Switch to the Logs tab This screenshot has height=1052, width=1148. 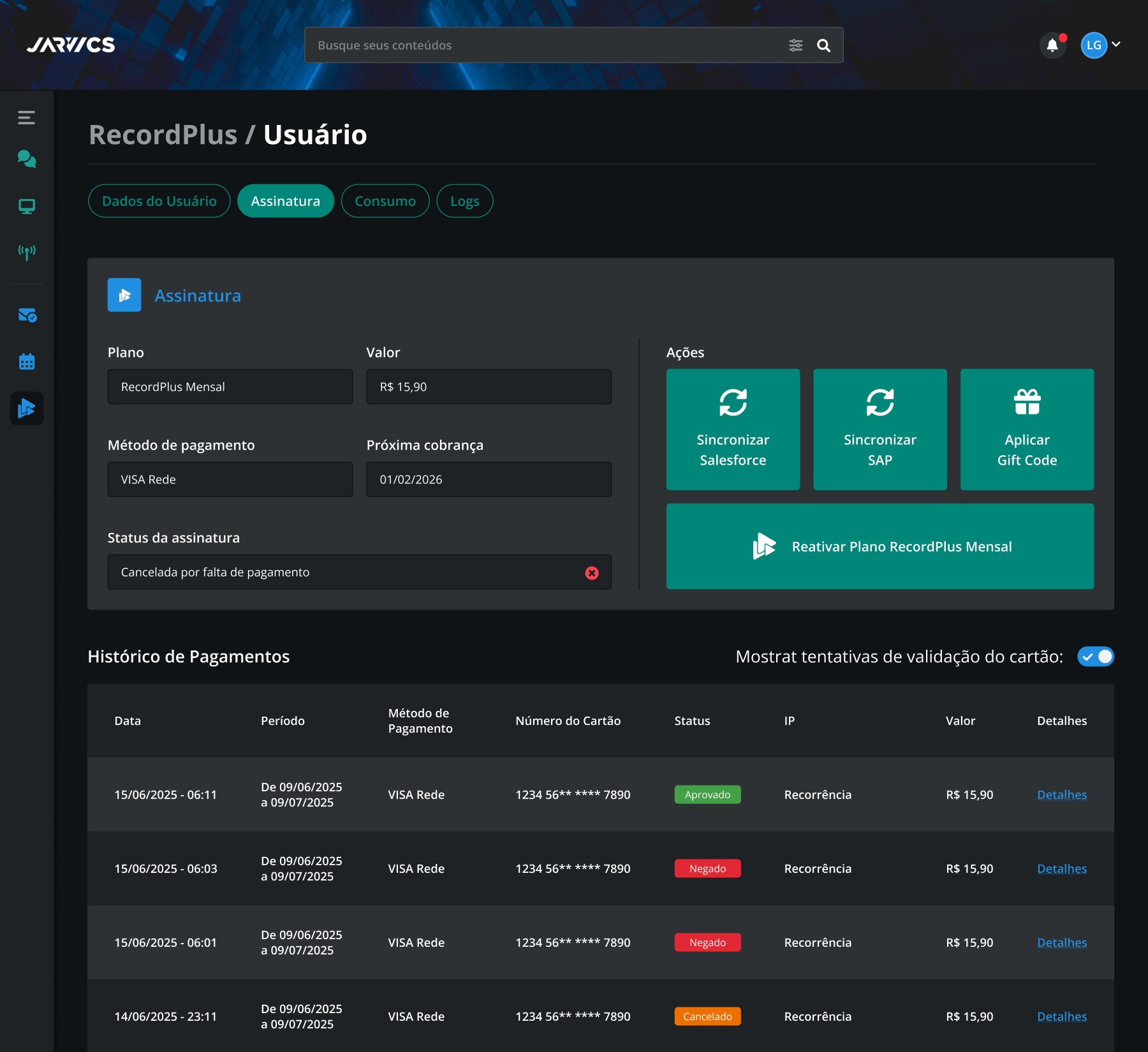click(464, 201)
